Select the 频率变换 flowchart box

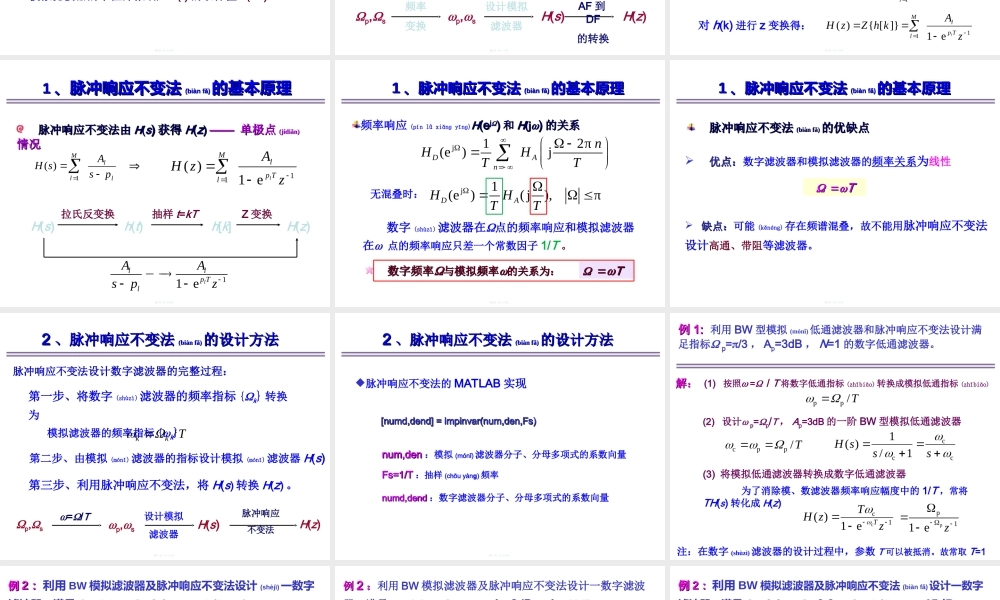(415, 13)
